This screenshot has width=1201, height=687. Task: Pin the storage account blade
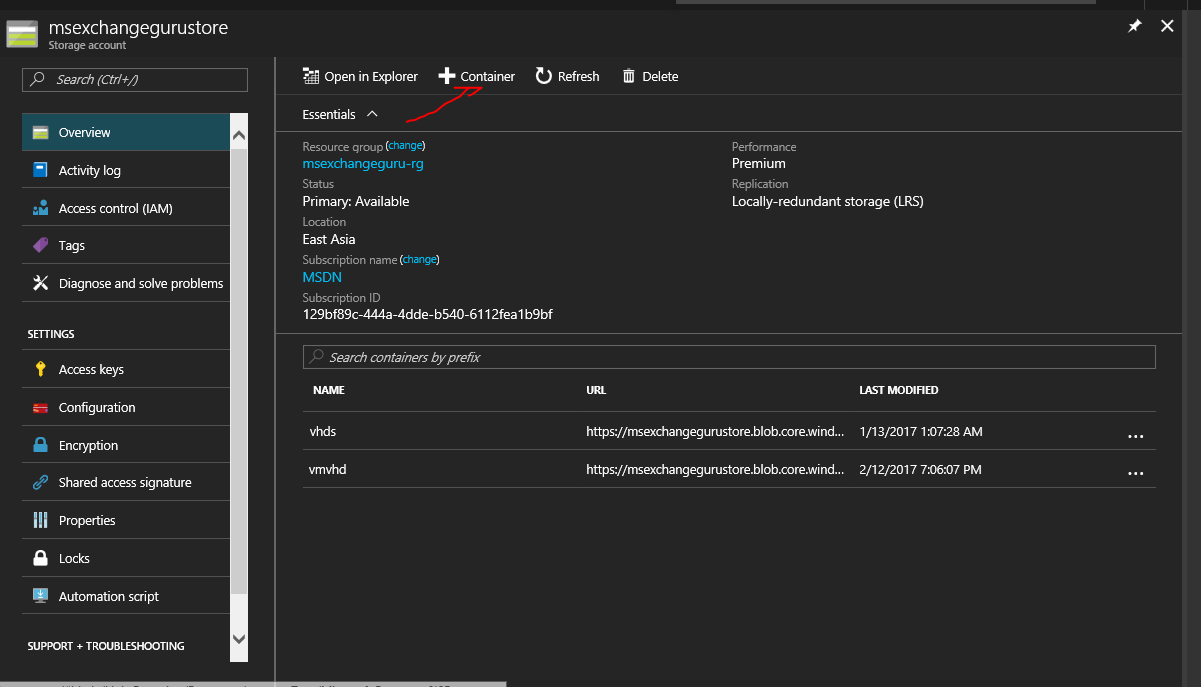[x=1134, y=27]
